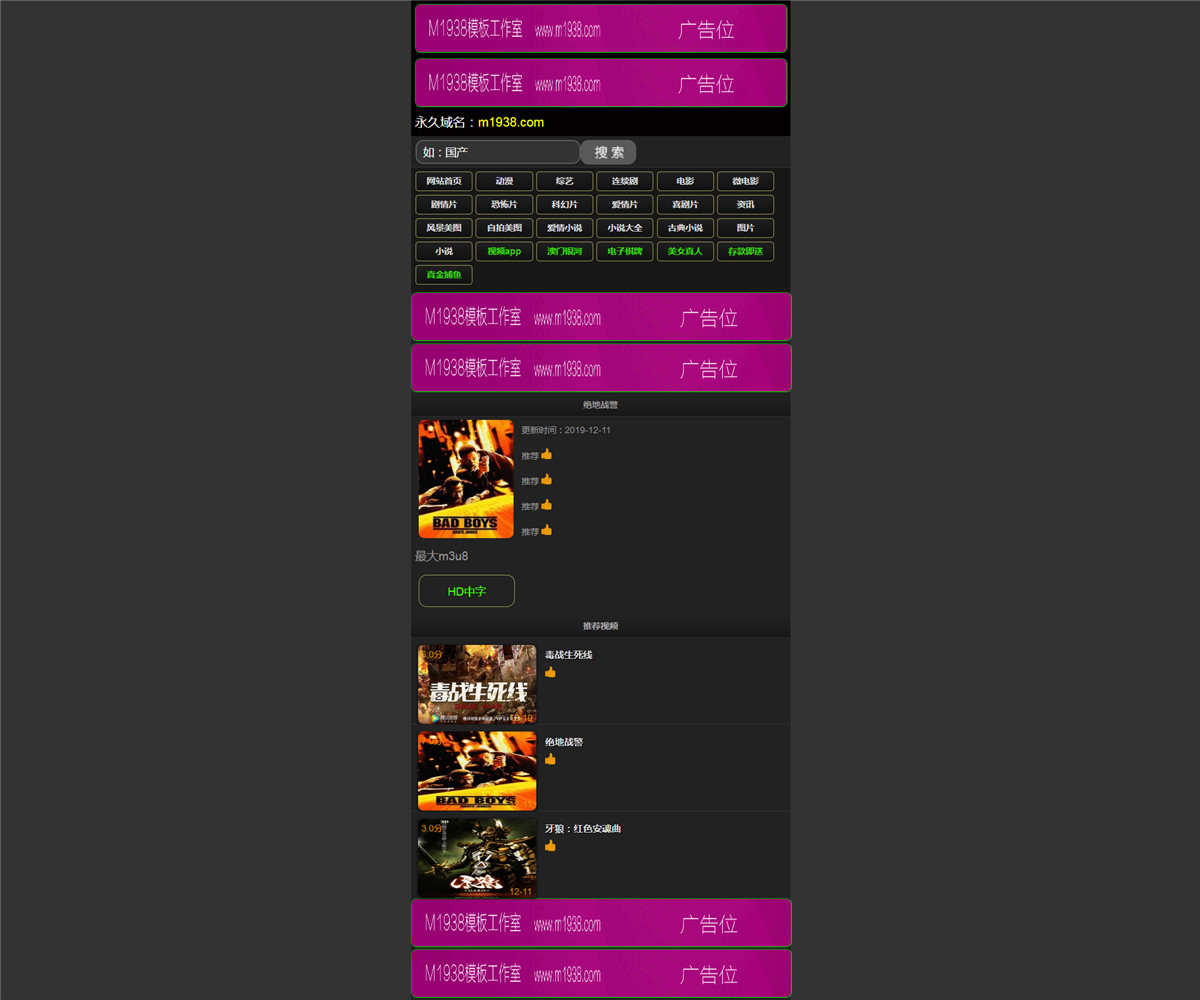The width and height of the screenshot is (1200, 1000).
Task: Open the 网站首页 home menu item
Action: [x=444, y=181]
